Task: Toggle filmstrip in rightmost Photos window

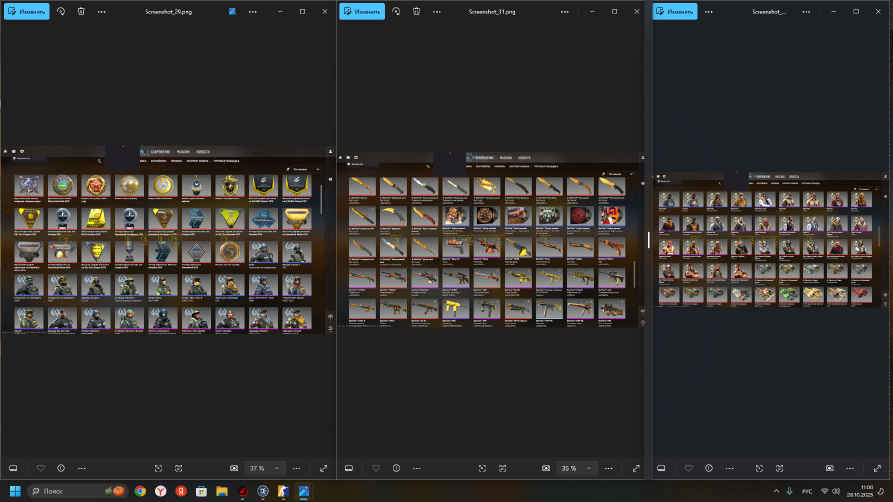Action: [661, 468]
